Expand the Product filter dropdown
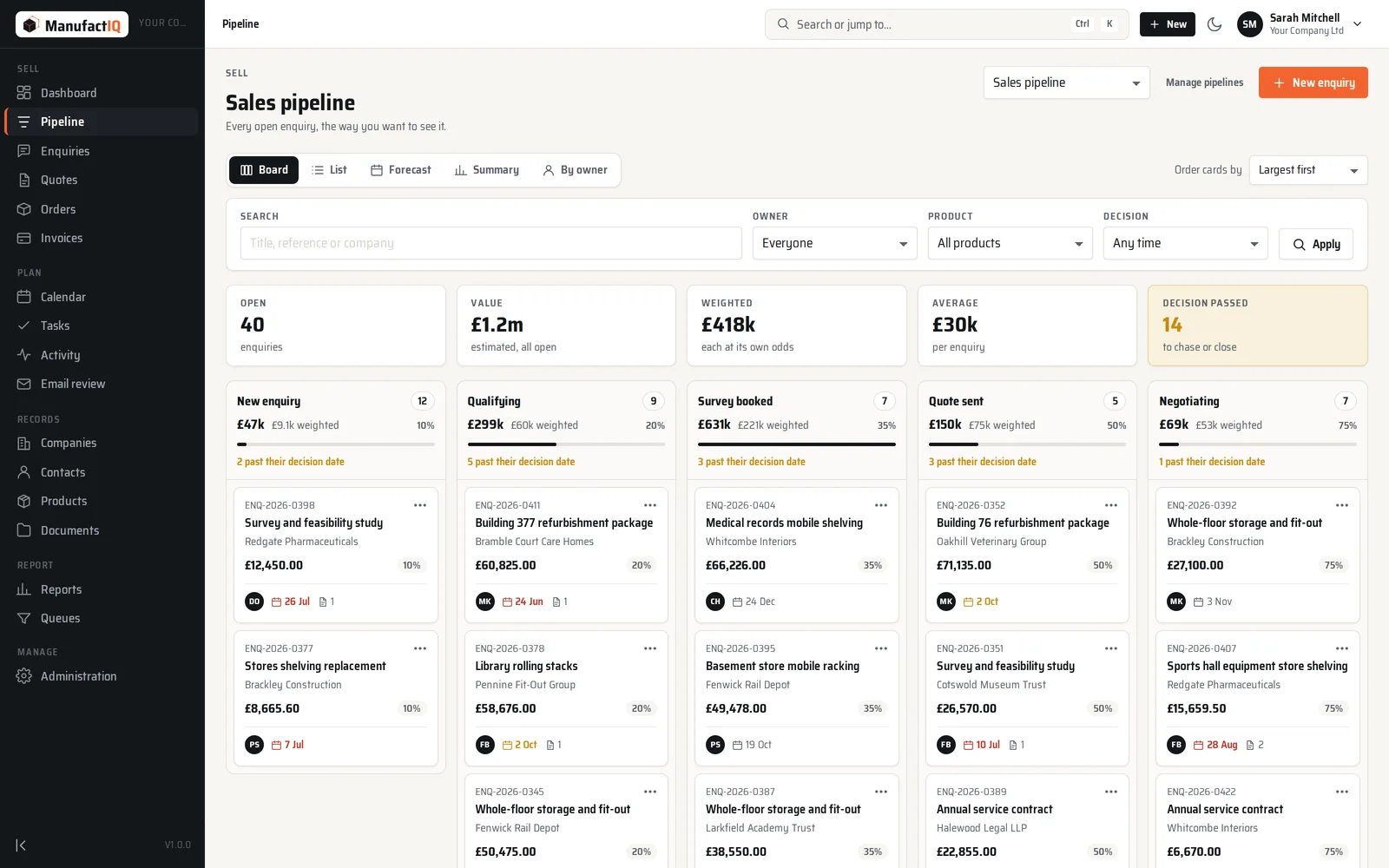 [x=1010, y=243]
